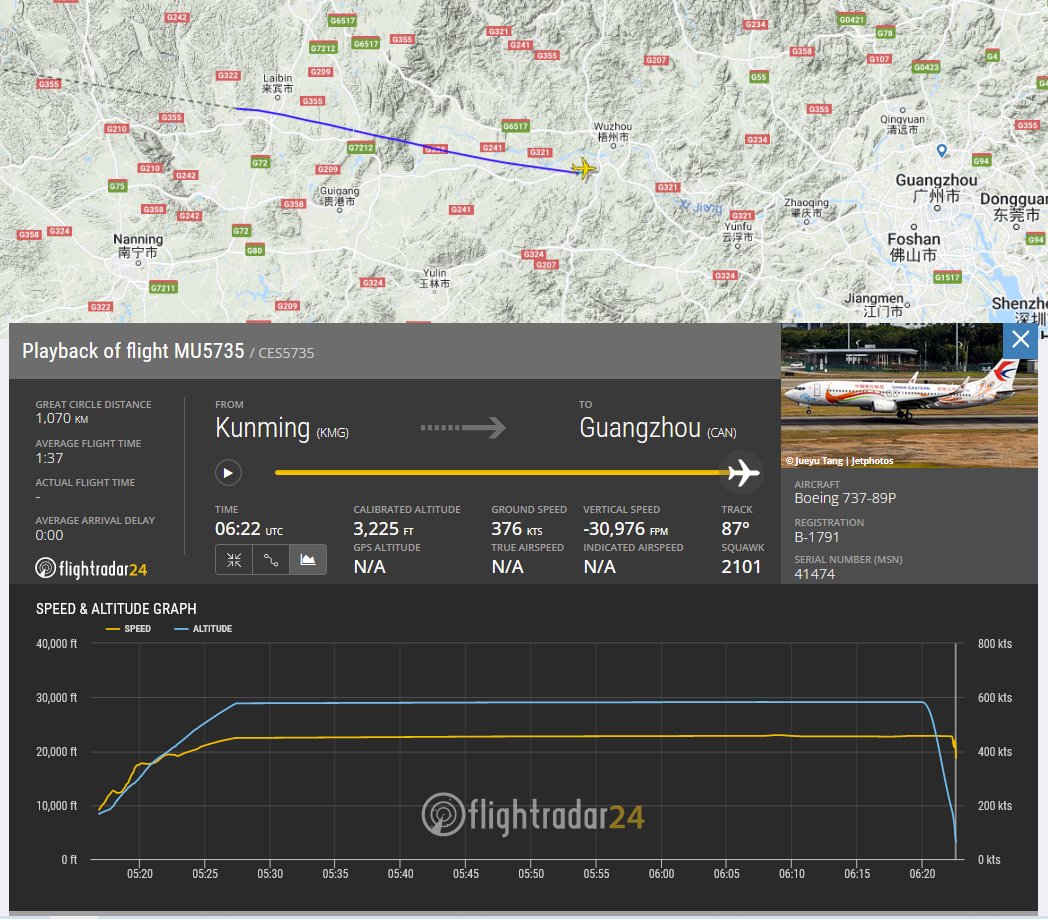The width and height of the screenshot is (1048, 919).
Task: Click the center-on-aircraft icon button
Action: coord(233,560)
